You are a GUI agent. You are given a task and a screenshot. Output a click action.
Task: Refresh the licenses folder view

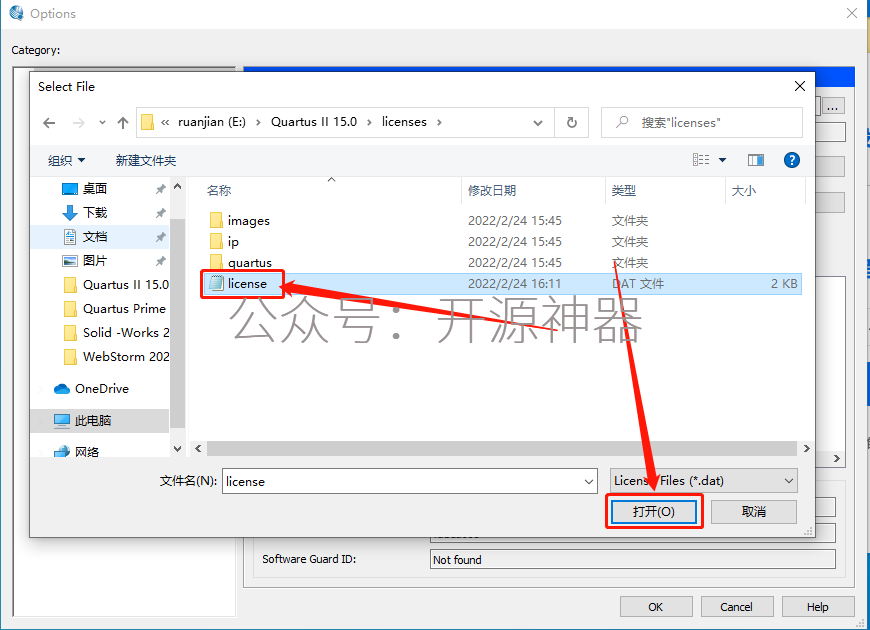(x=571, y=123)
